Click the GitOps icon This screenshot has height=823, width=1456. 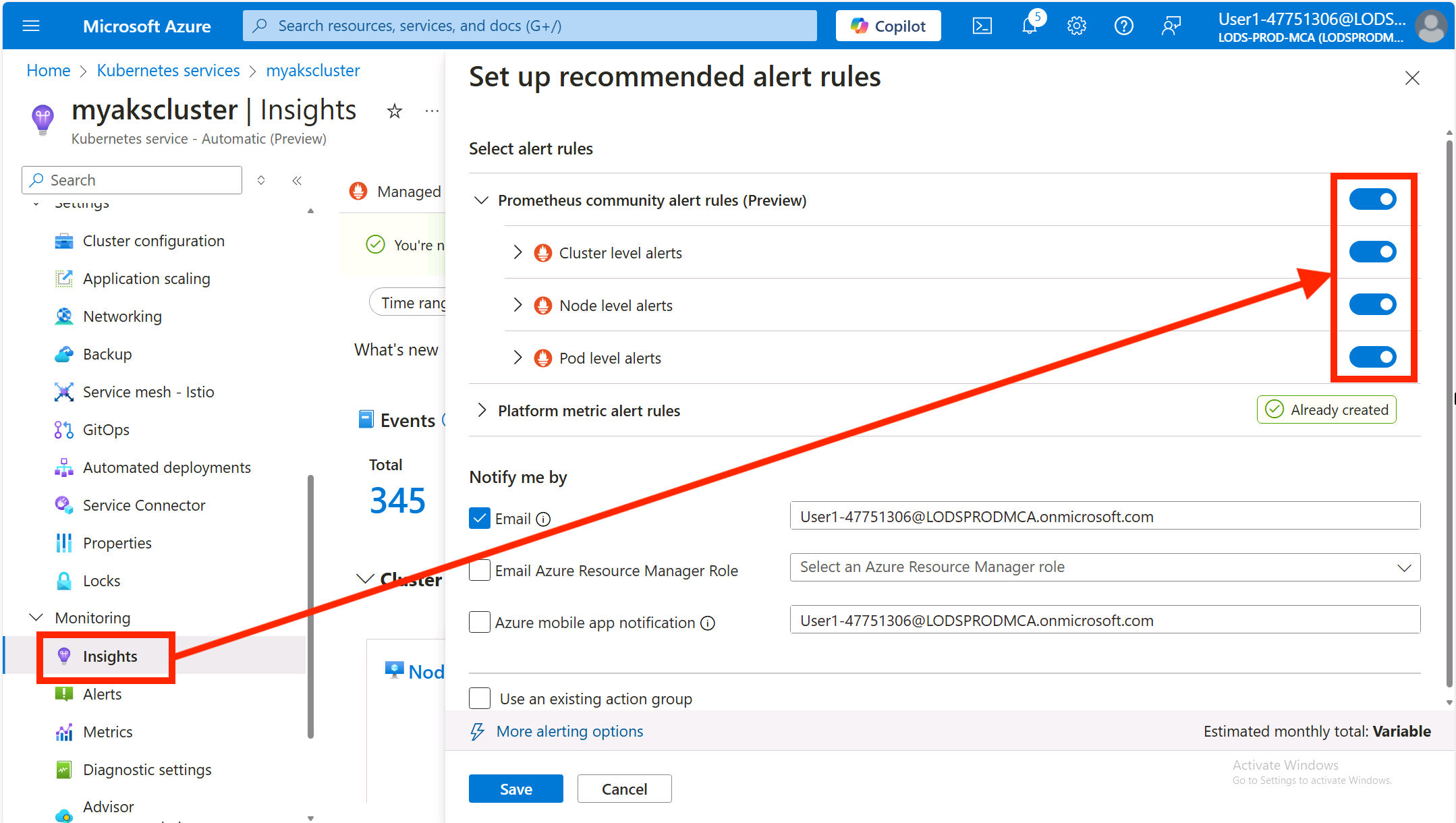point(64,430)
